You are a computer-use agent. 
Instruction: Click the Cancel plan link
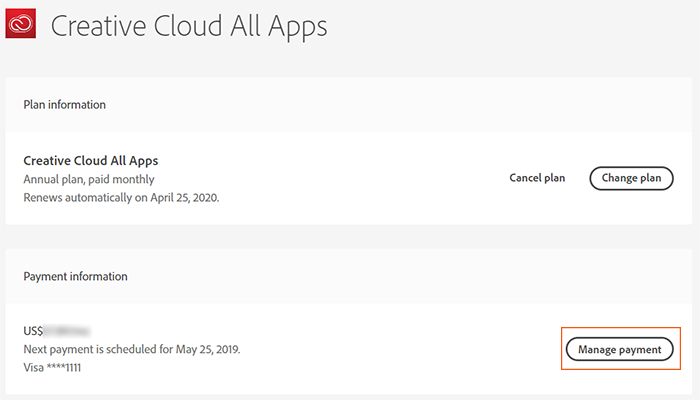537,178
